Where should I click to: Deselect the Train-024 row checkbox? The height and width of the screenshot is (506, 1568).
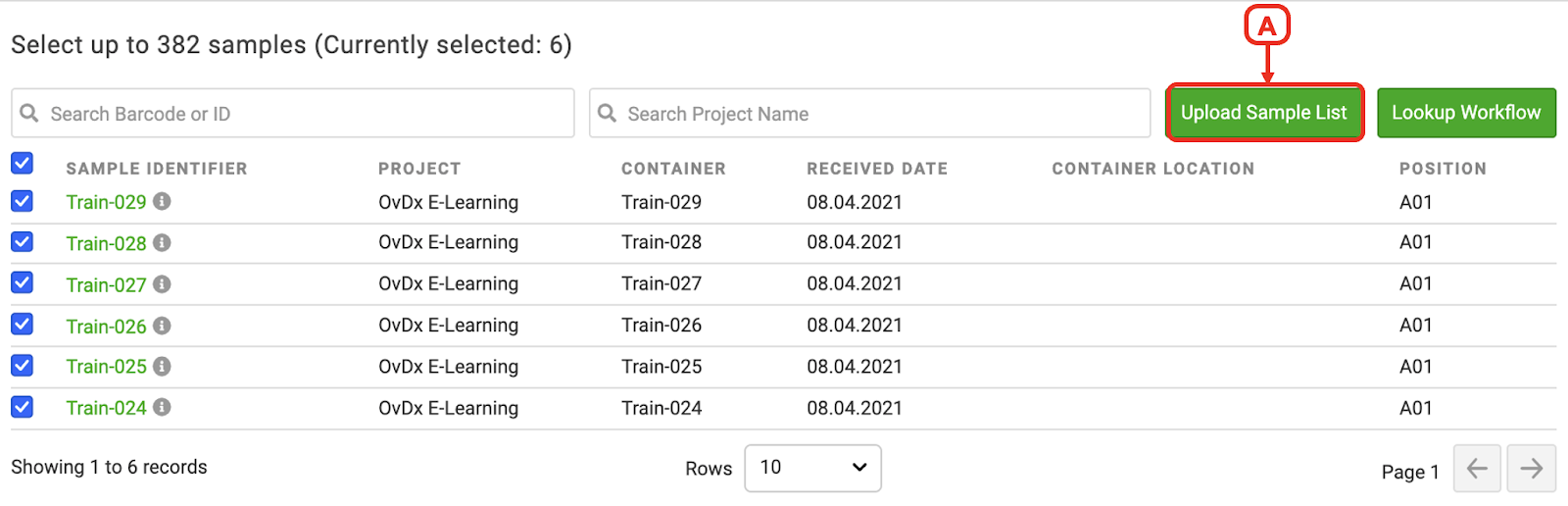point(22,406)
